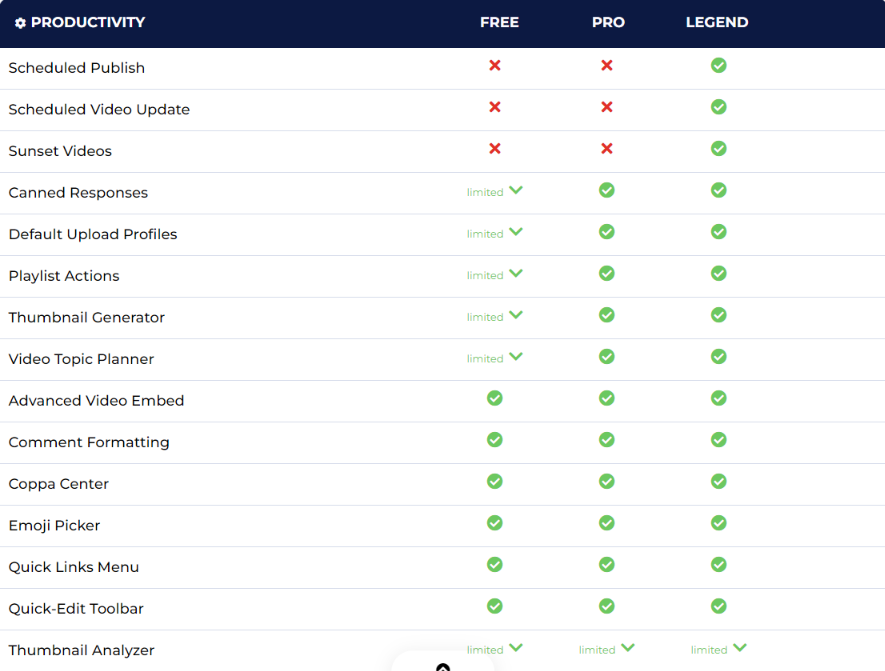This screenshot has height=671, width=885.
Task: Click green checkmark for Quick Links Menu under LEGEND
Action: click(718, 564)
